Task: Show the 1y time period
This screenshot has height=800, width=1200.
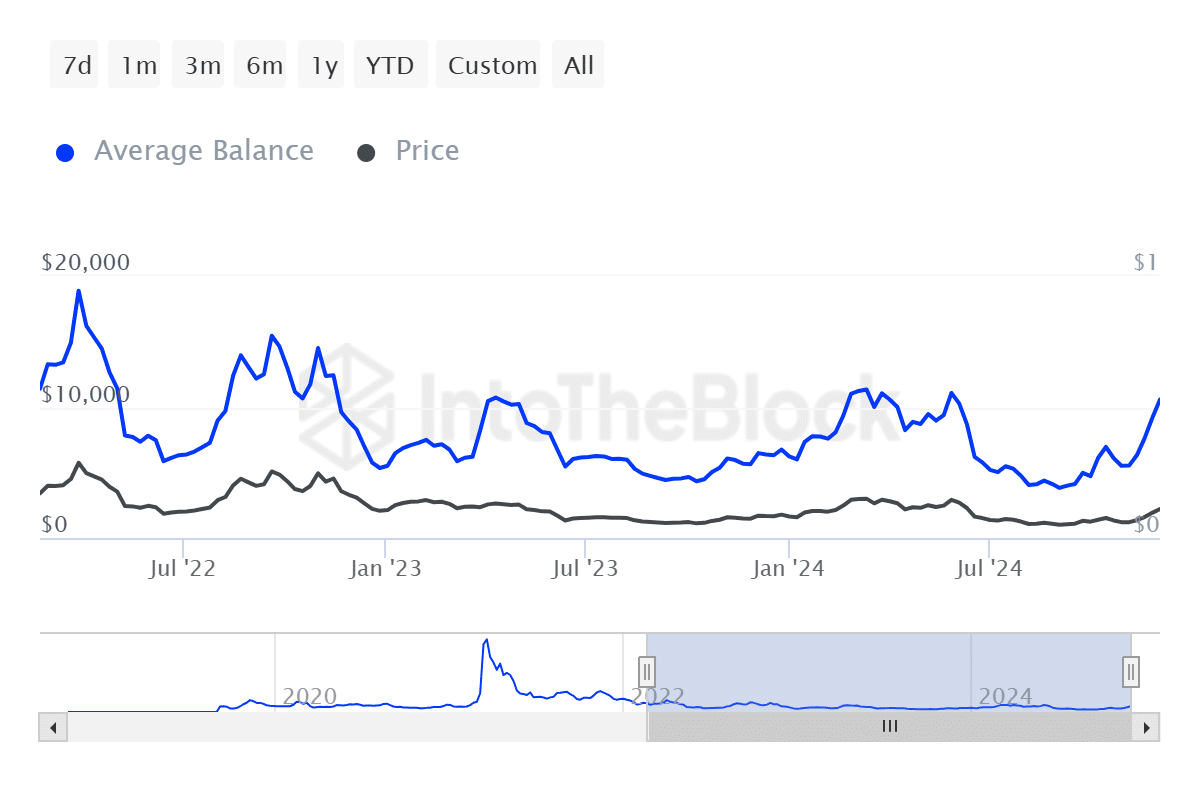Action: [x=324, y=66]
